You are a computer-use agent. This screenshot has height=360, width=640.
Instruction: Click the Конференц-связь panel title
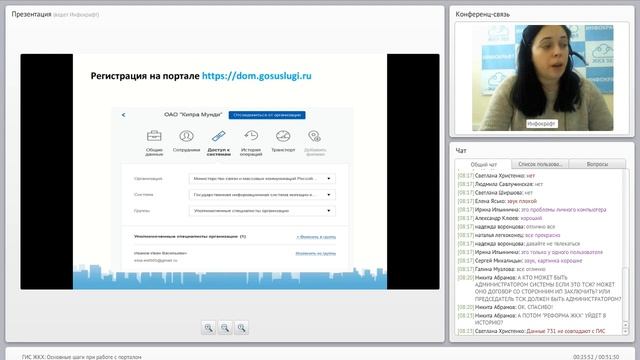pos(482,14)
